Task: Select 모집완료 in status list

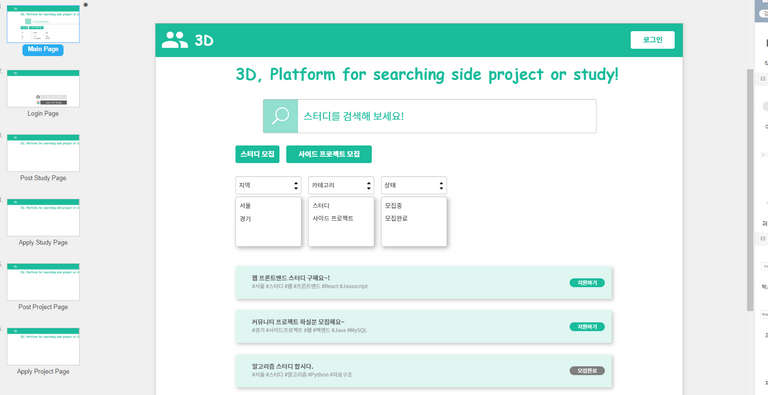Action: click(396, 219)
